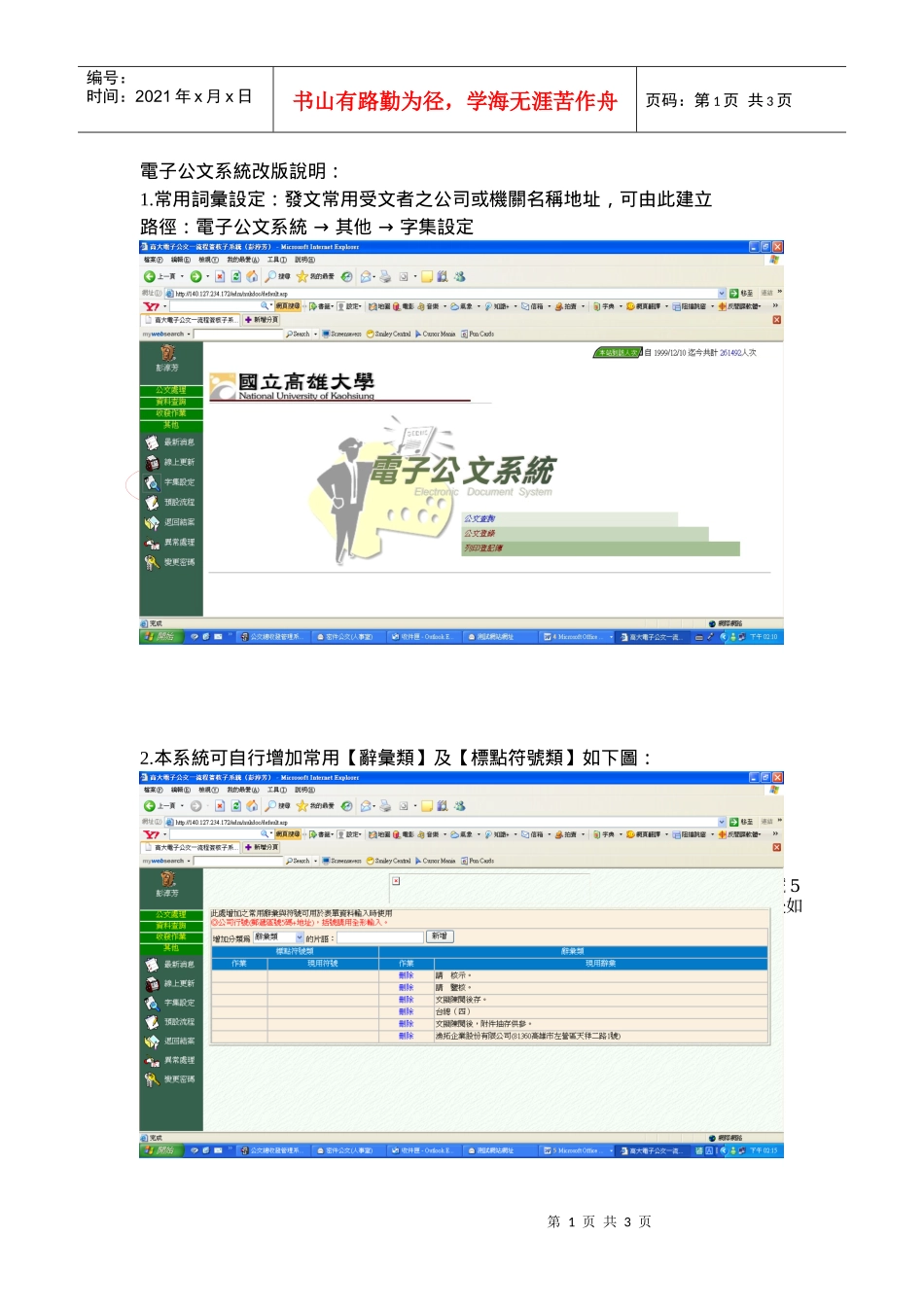Open 編輯(E) menu in first screenshot
924x1307 pixels.
click(181, 260)
